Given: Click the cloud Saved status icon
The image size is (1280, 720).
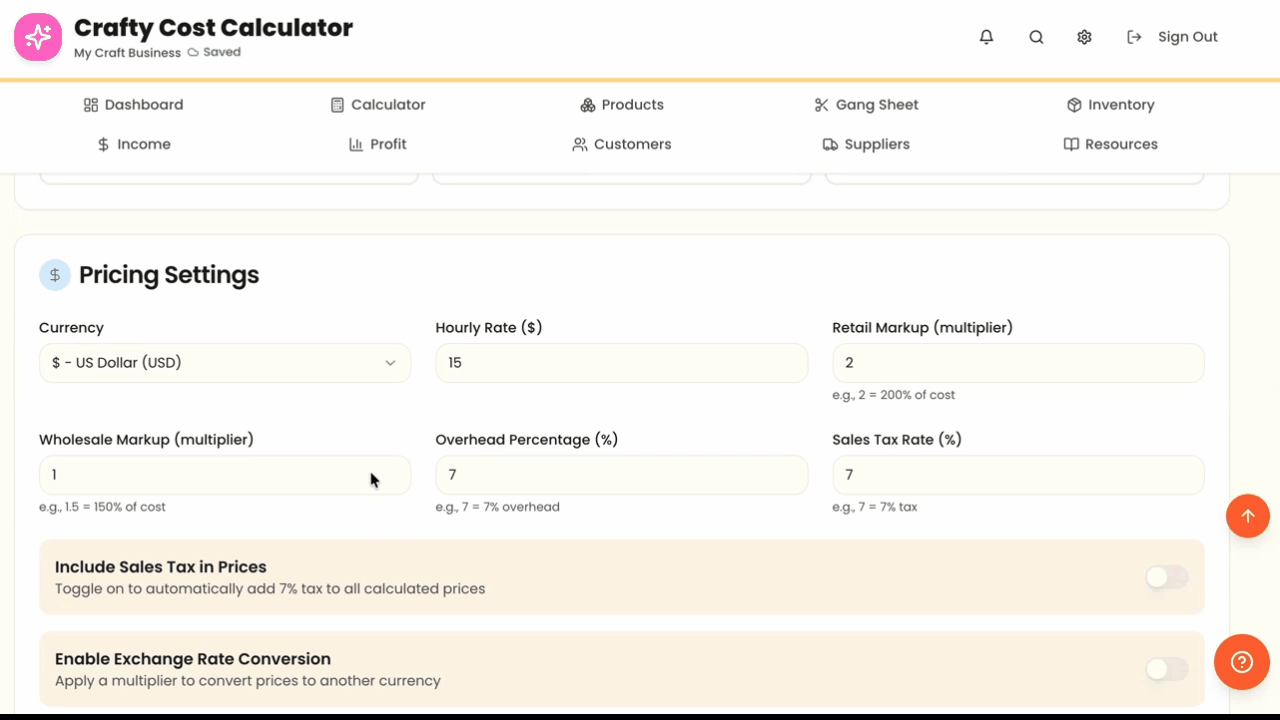Looking at the screenshot, I should click(x=194, y=52).
